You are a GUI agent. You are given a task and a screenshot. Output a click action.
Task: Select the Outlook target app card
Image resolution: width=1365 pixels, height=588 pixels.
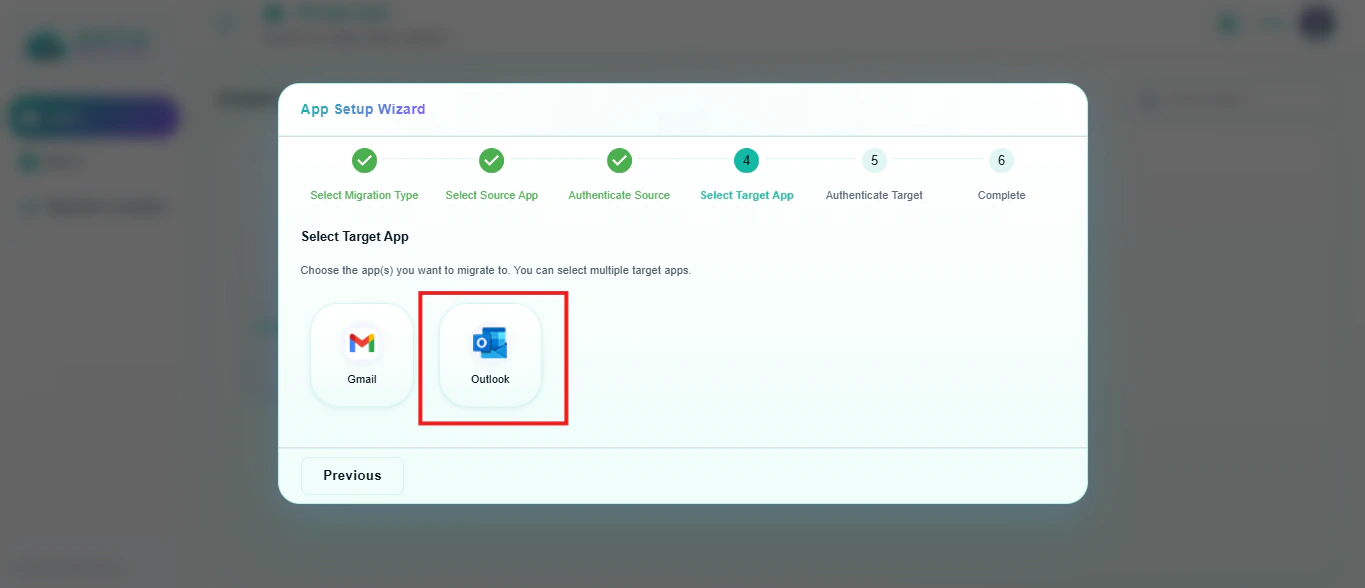[x=490, y=355]
